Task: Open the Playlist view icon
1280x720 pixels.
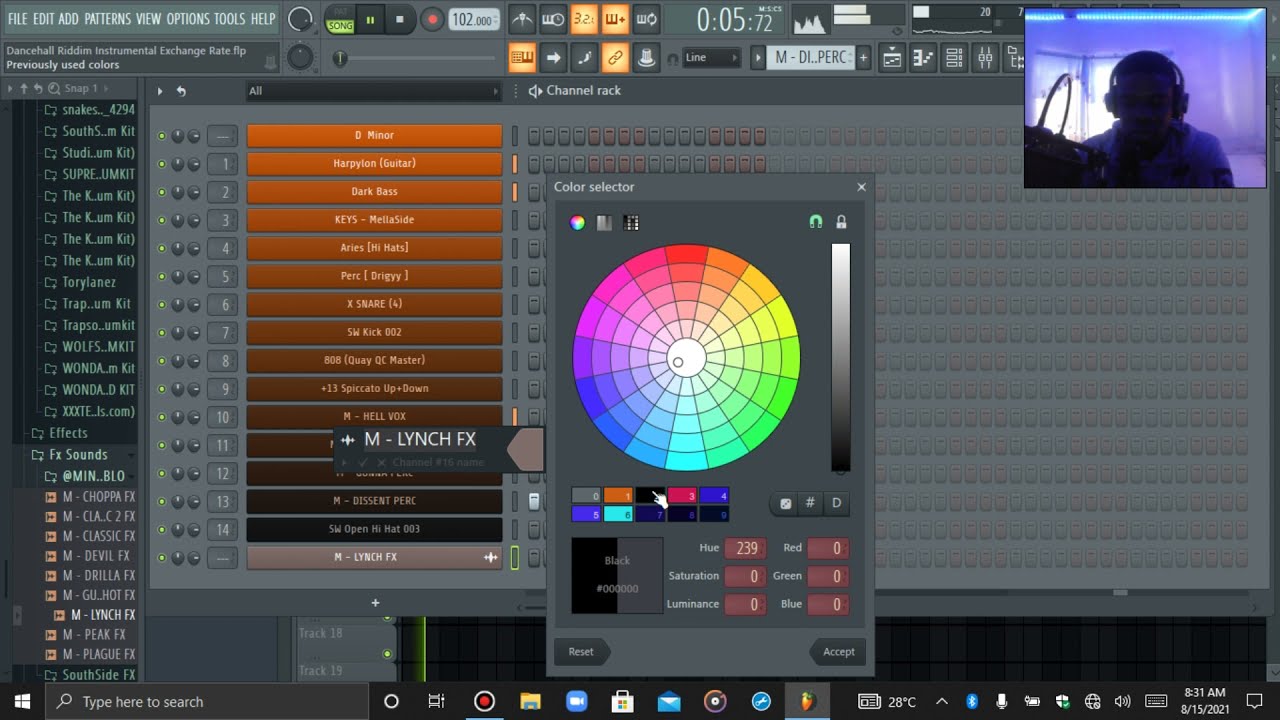Action: (x=891, y=58)
